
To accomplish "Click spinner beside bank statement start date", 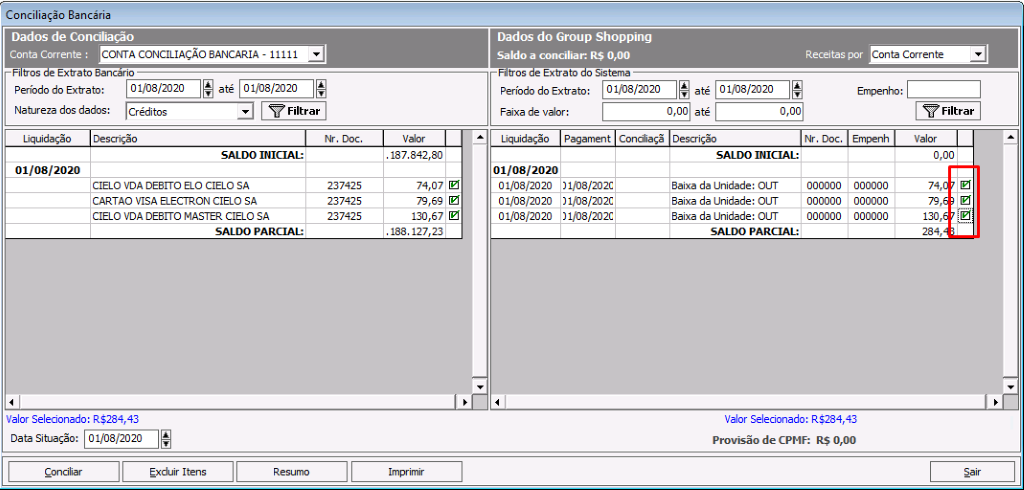I will pyautogui.click(x=208, y=88).
